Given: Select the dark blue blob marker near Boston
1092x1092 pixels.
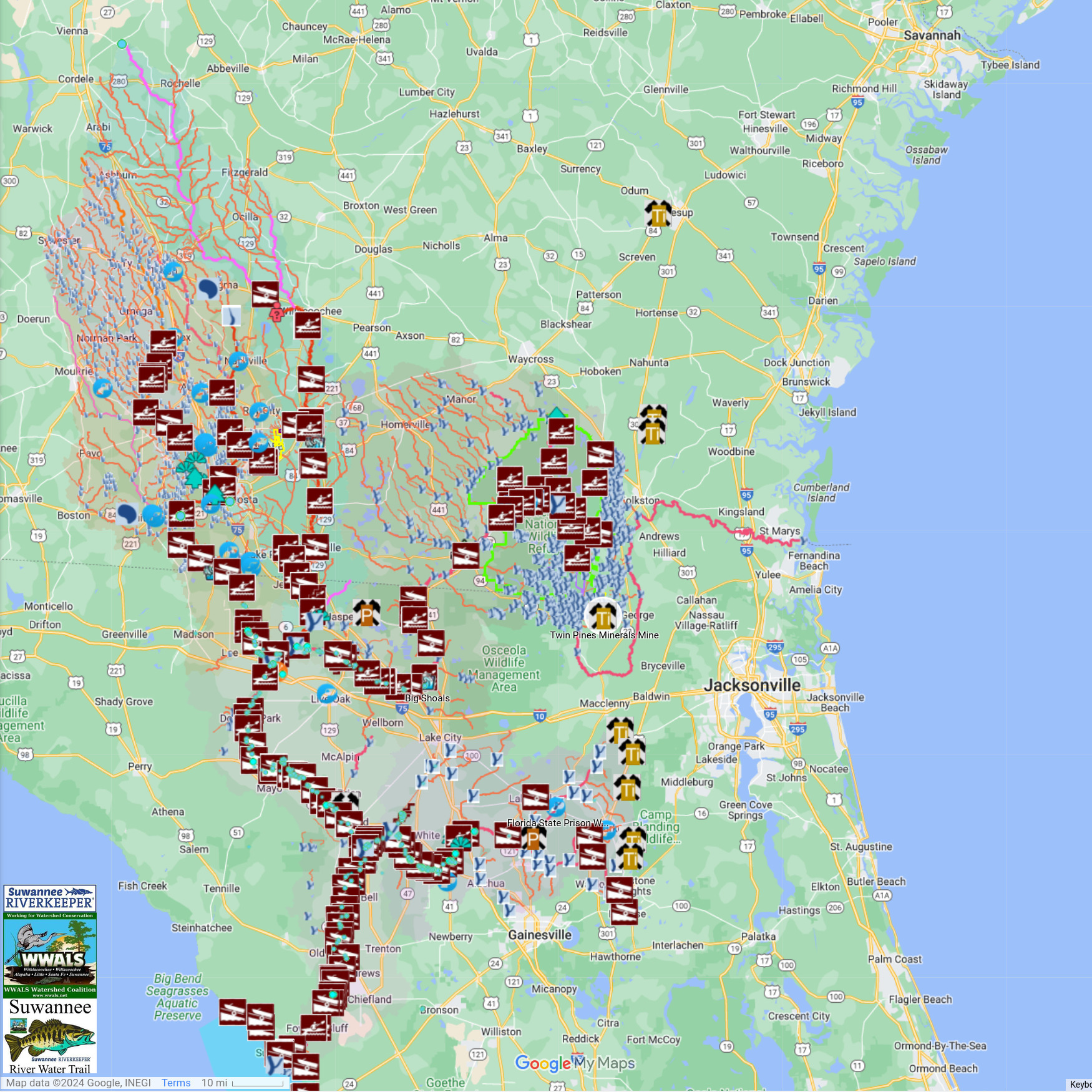Looking at the screenshot, I should 127,514.
